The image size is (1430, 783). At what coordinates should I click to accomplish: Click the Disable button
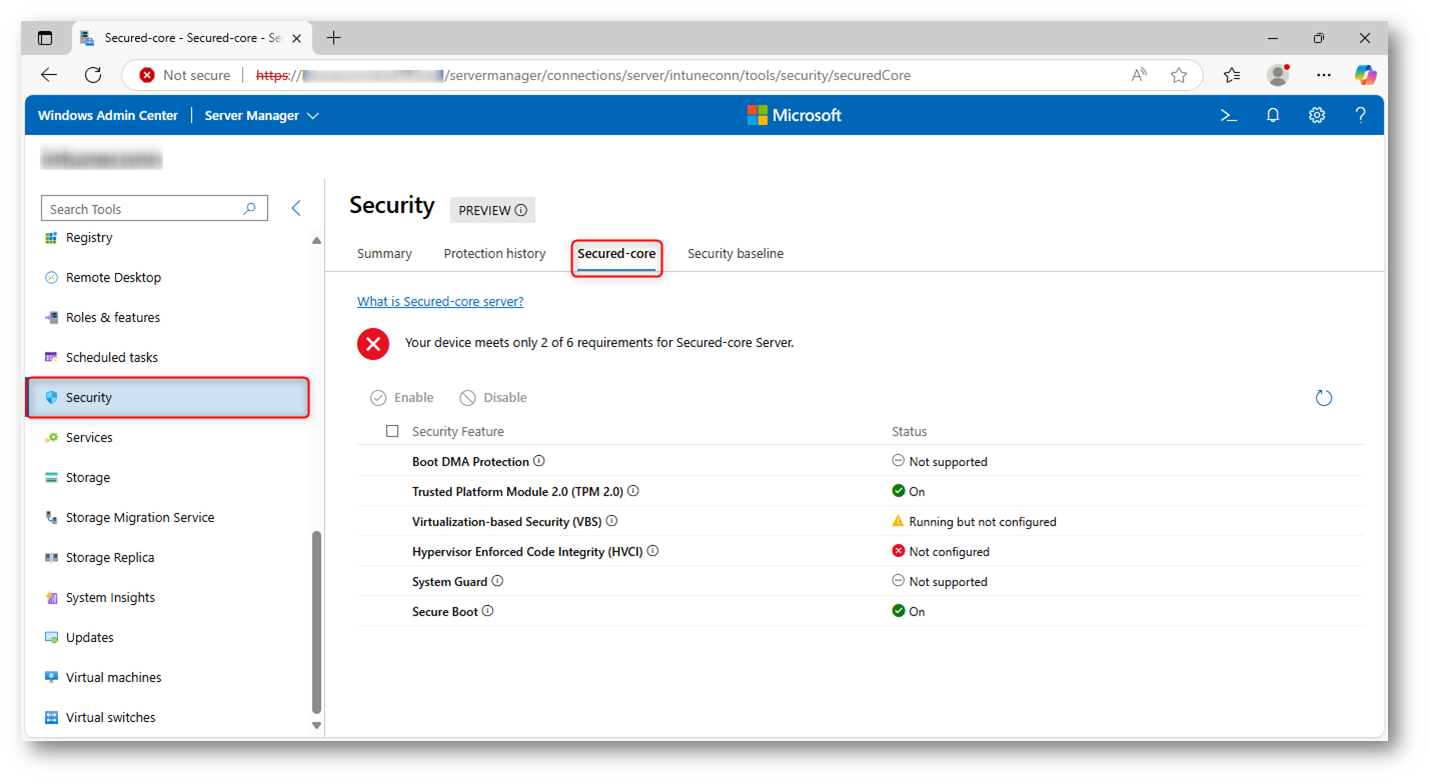tap(493, 398)
